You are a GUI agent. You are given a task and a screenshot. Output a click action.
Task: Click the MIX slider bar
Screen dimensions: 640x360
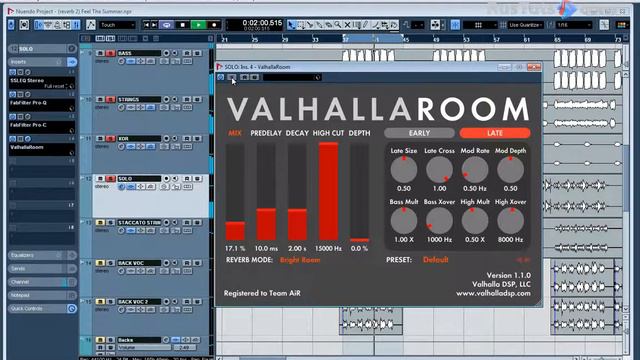pos(235,192)
